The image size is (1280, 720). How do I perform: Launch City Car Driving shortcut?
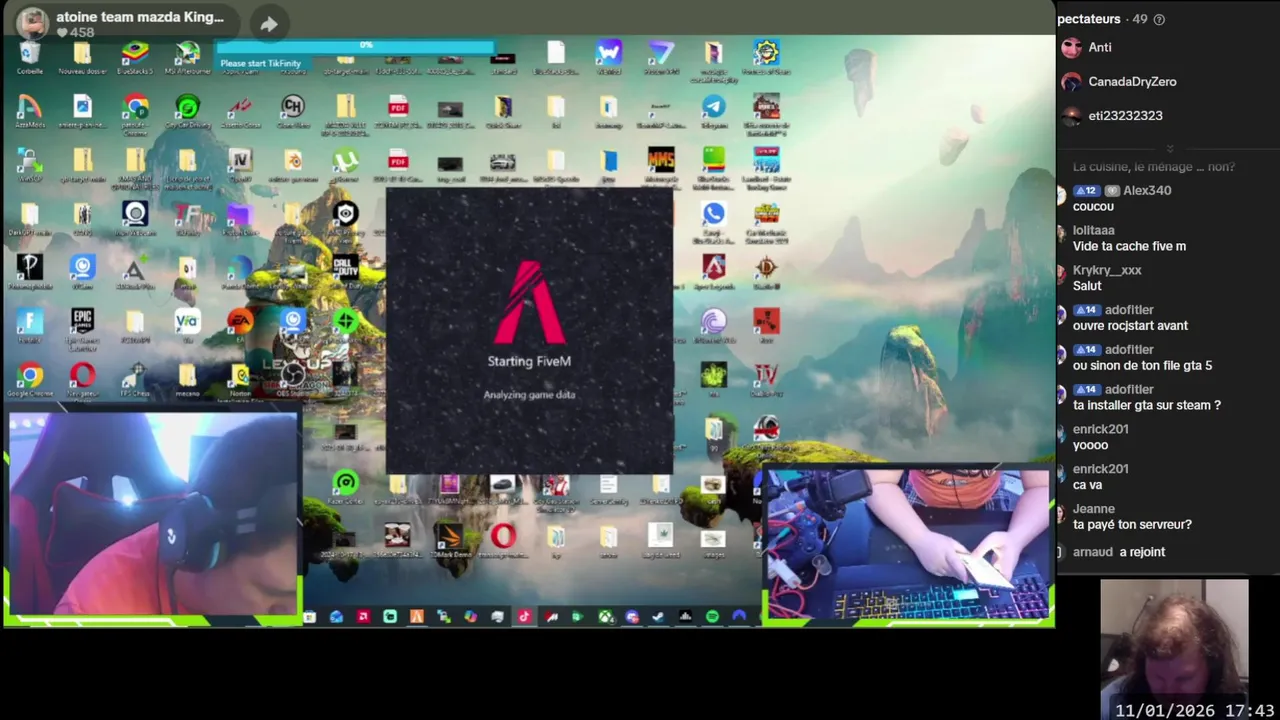click(x=187, y=110)
